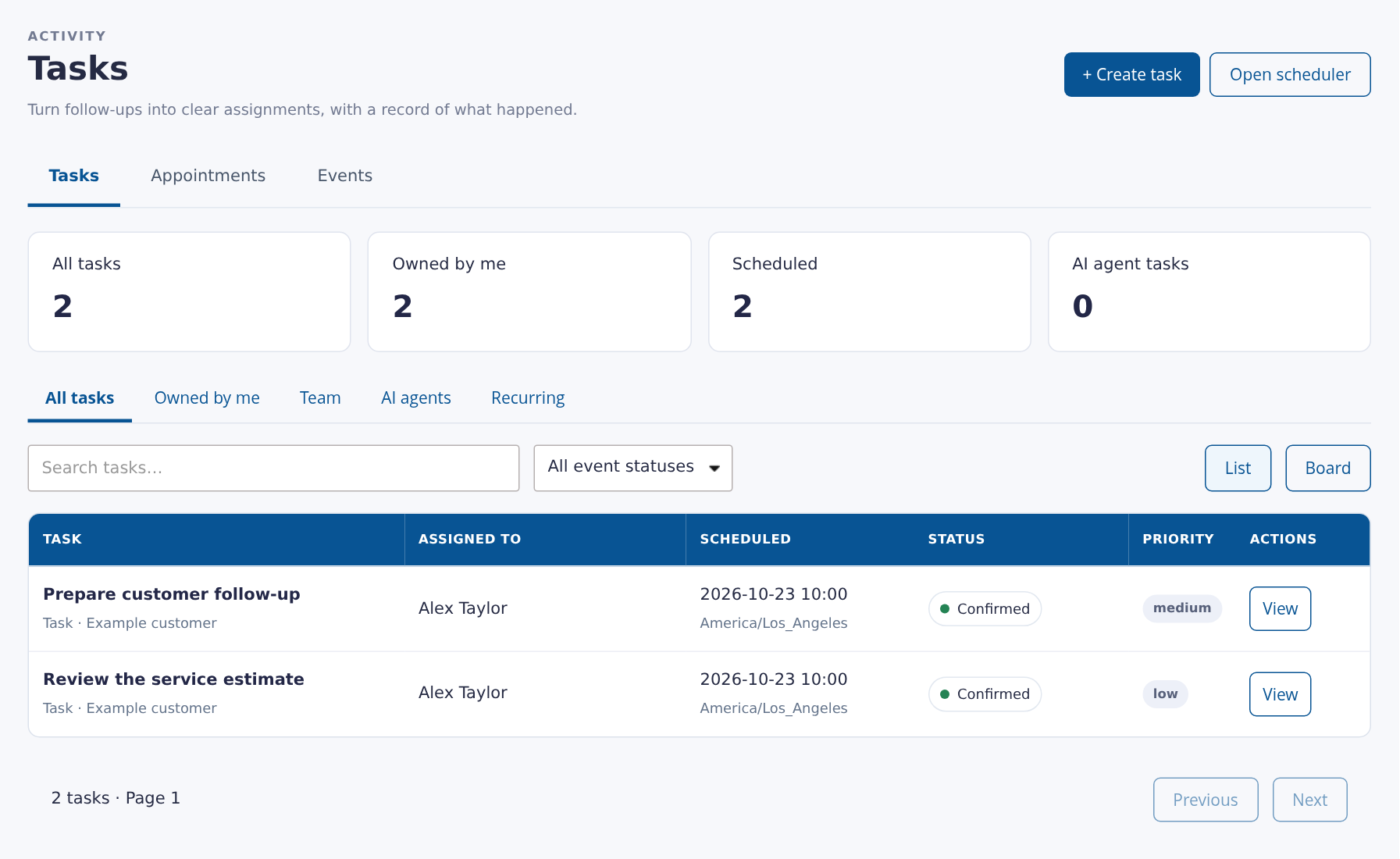1400x859 pixels.
Task: Switch to the Events tab
Action: (x=345, y=176)
